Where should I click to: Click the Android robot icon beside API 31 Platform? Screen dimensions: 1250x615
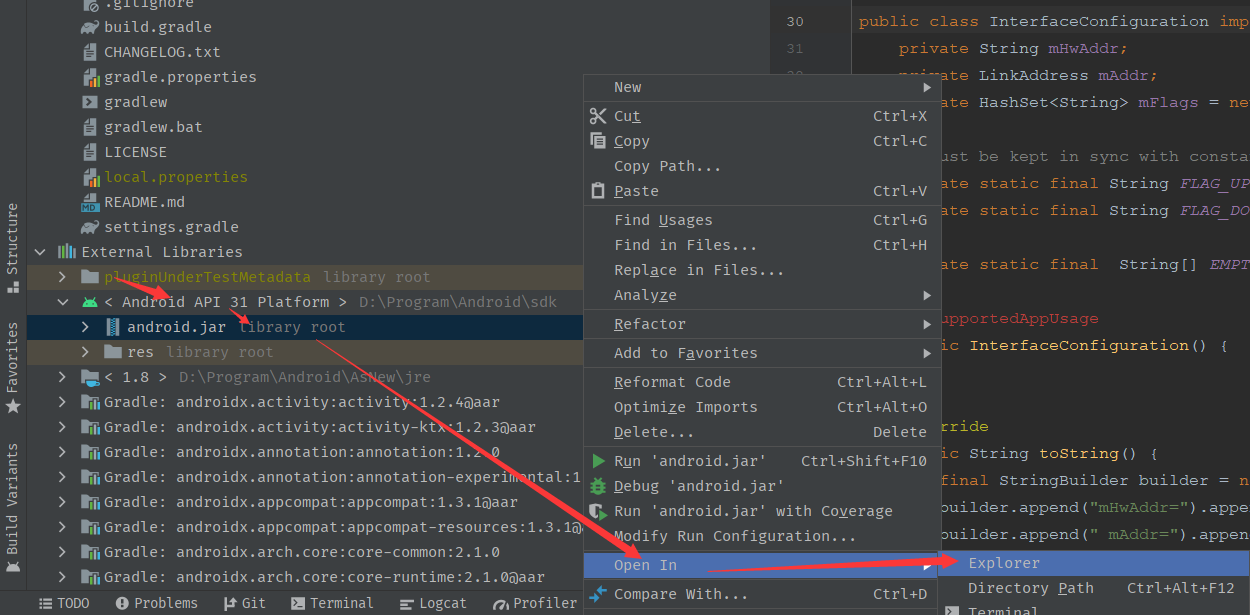pyautogui.click(x=90, y=302)
